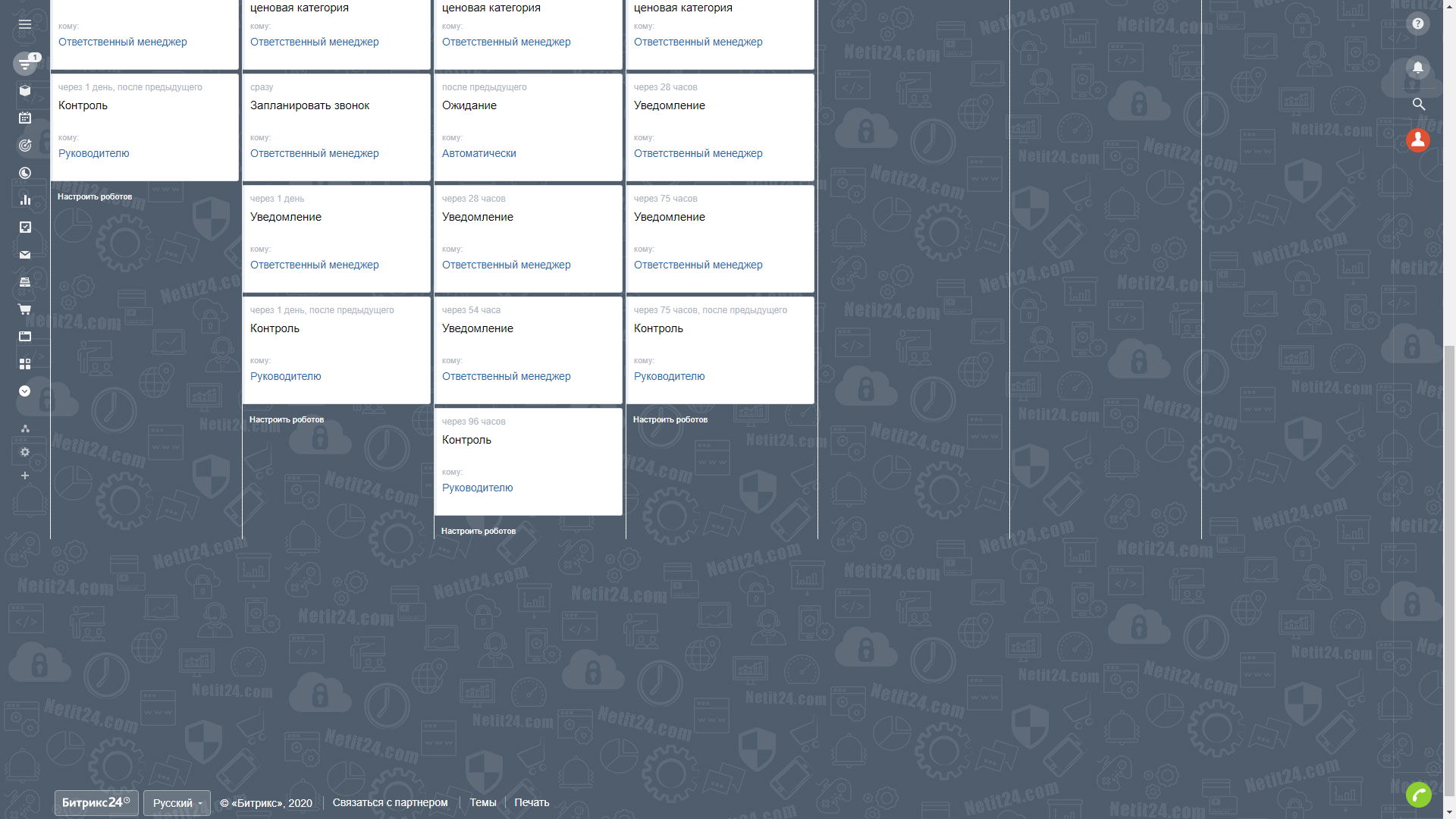
Task: Open the red user profile avatar
Action: pos(1417,140)
